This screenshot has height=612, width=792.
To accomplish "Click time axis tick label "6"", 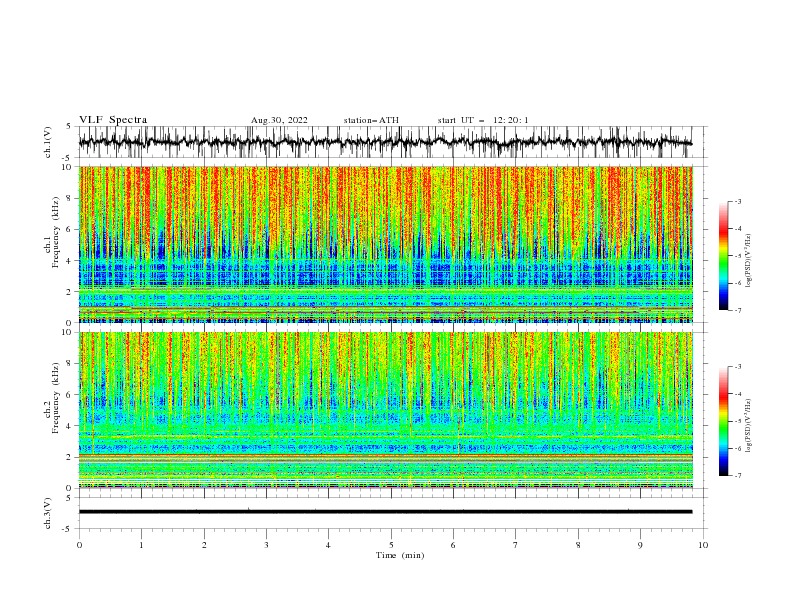I will [453, 545].
